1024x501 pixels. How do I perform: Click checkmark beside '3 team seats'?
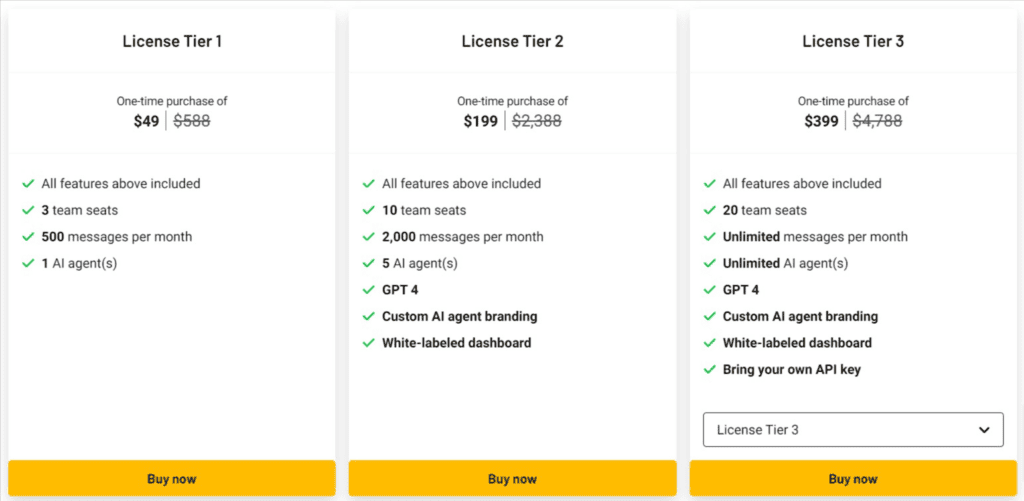point(28,211)
